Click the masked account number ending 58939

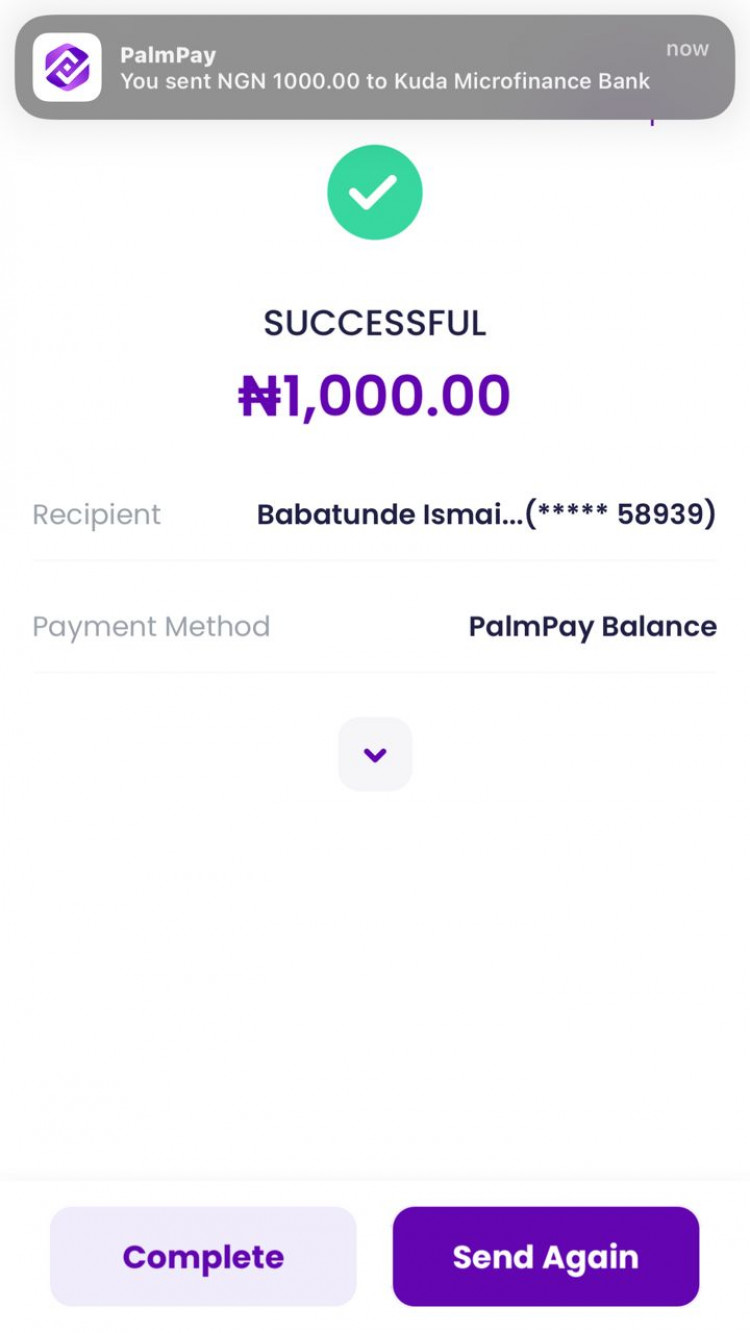620,514
